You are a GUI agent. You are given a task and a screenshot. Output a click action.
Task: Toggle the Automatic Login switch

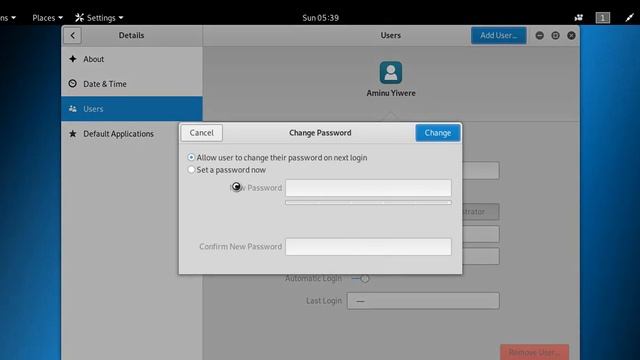click(361, 278)
